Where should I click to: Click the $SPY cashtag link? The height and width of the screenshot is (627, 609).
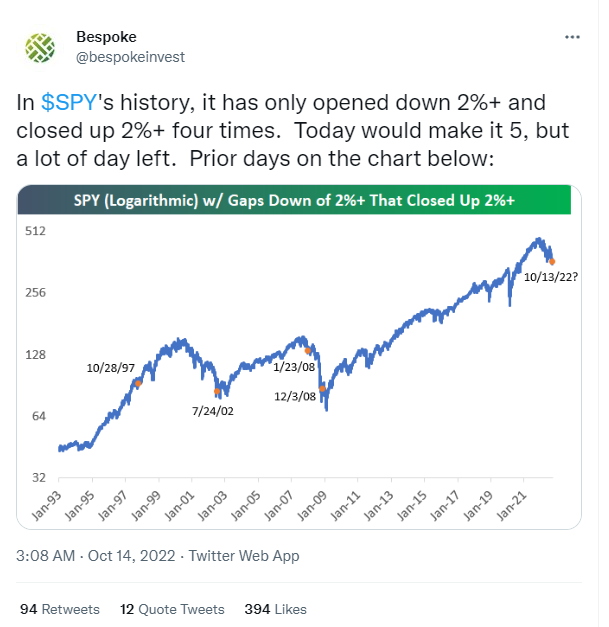tap(69, 102)
